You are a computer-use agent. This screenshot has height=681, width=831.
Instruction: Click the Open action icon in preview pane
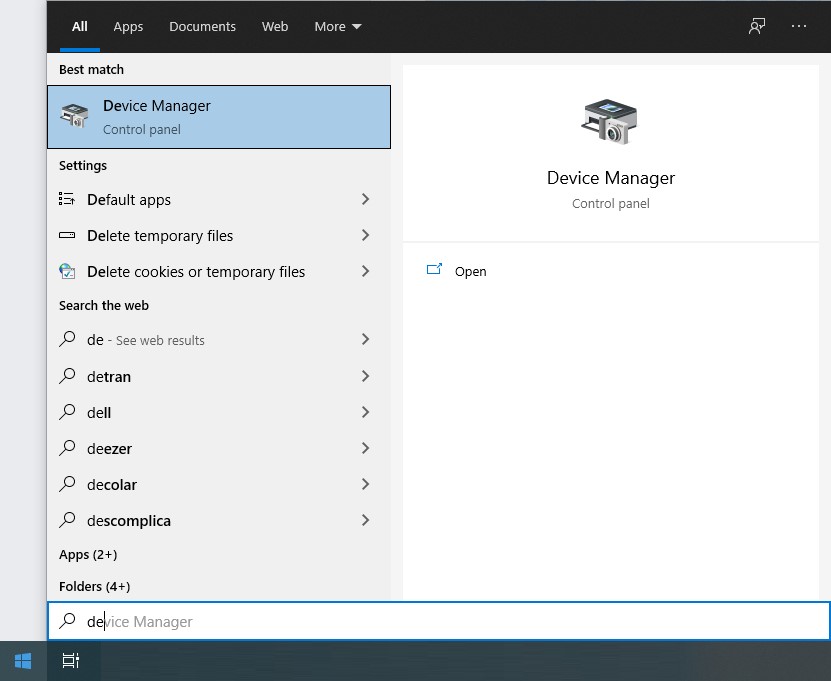tap(434, 270)
